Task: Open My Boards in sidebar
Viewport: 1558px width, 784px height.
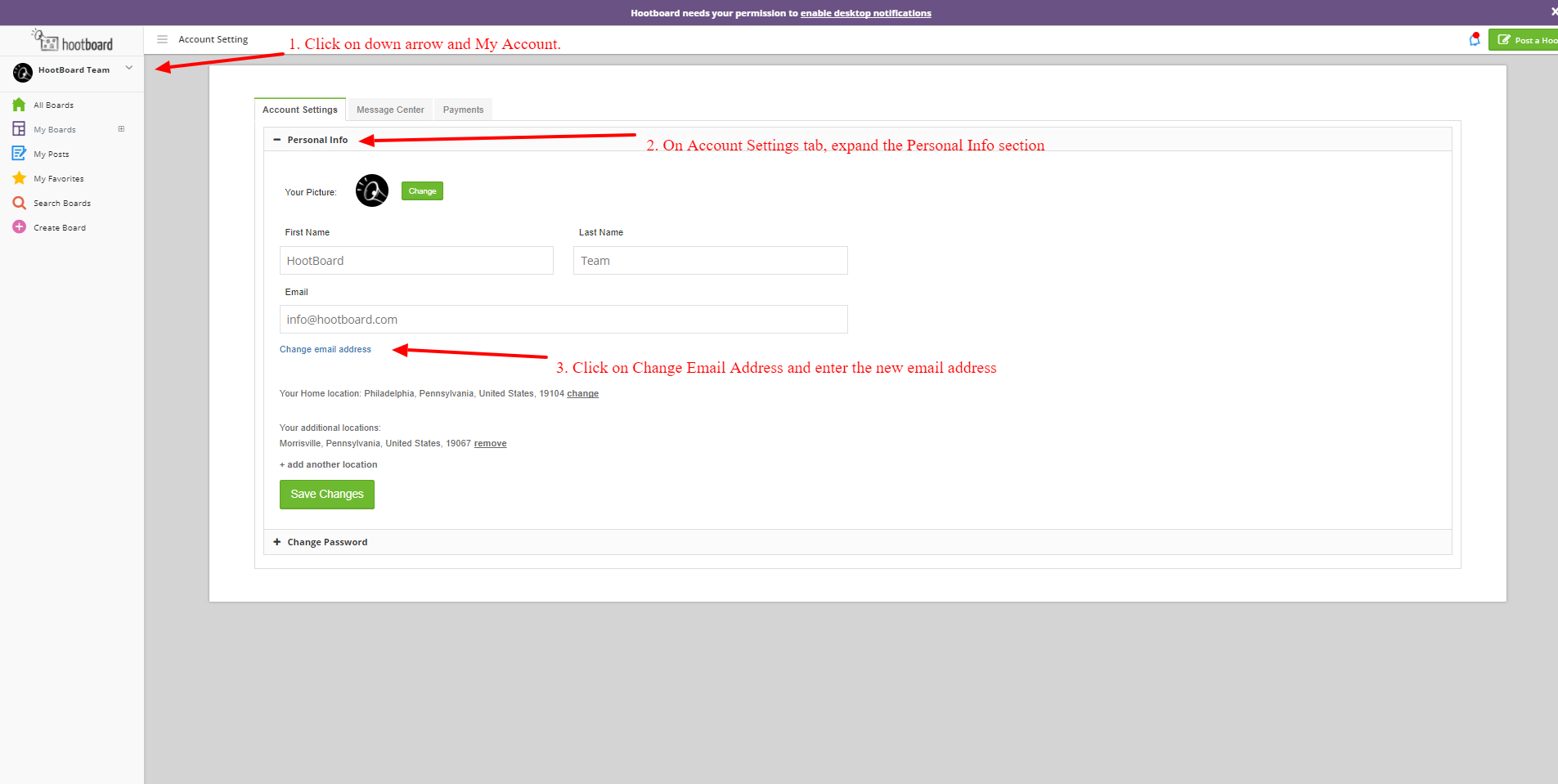Action: pos(55,130)
